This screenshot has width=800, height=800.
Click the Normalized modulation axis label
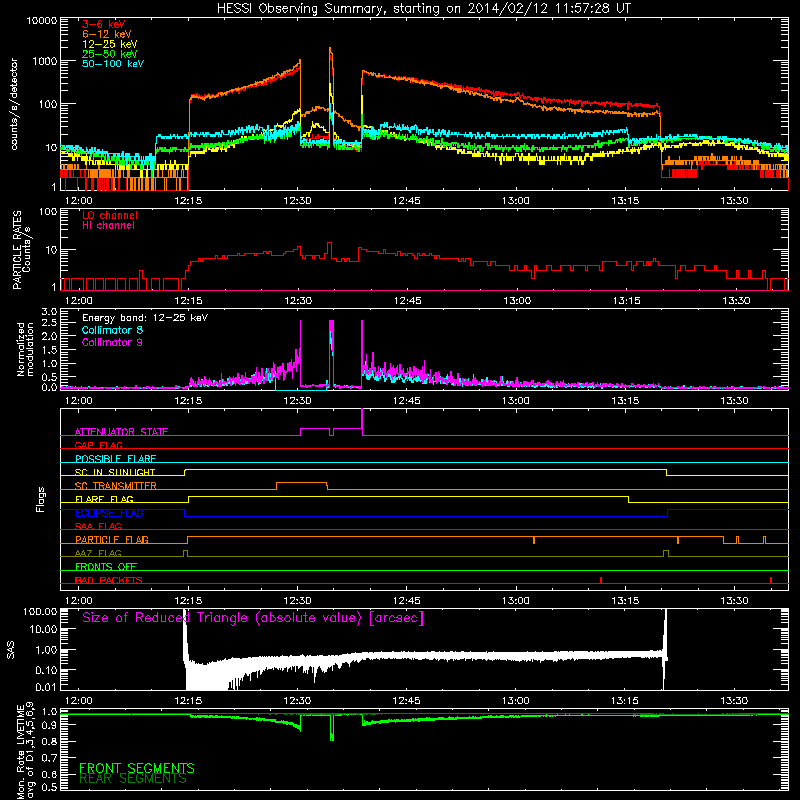tap(24, 349)
